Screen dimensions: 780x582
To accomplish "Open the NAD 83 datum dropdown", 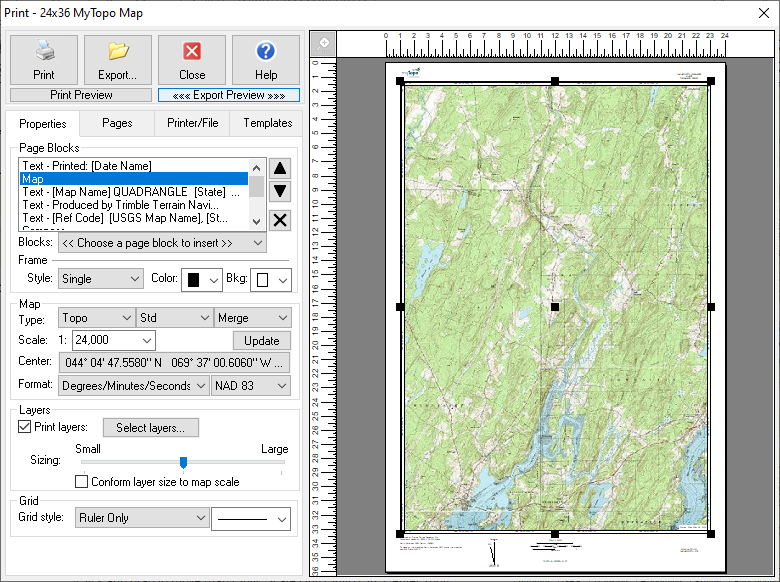I will point(250,386).
